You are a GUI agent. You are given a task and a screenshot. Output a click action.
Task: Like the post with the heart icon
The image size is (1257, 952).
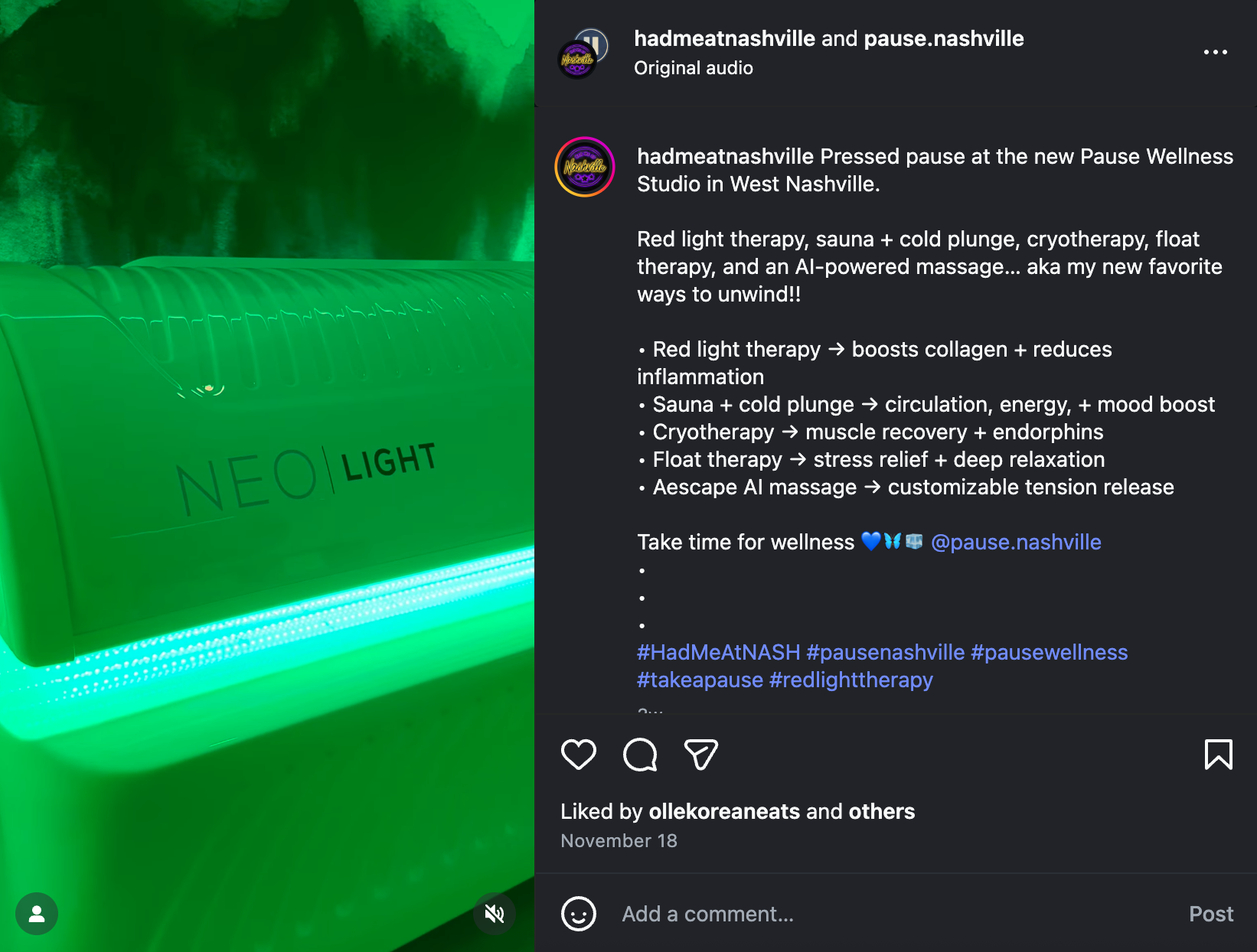coord(579,755)
